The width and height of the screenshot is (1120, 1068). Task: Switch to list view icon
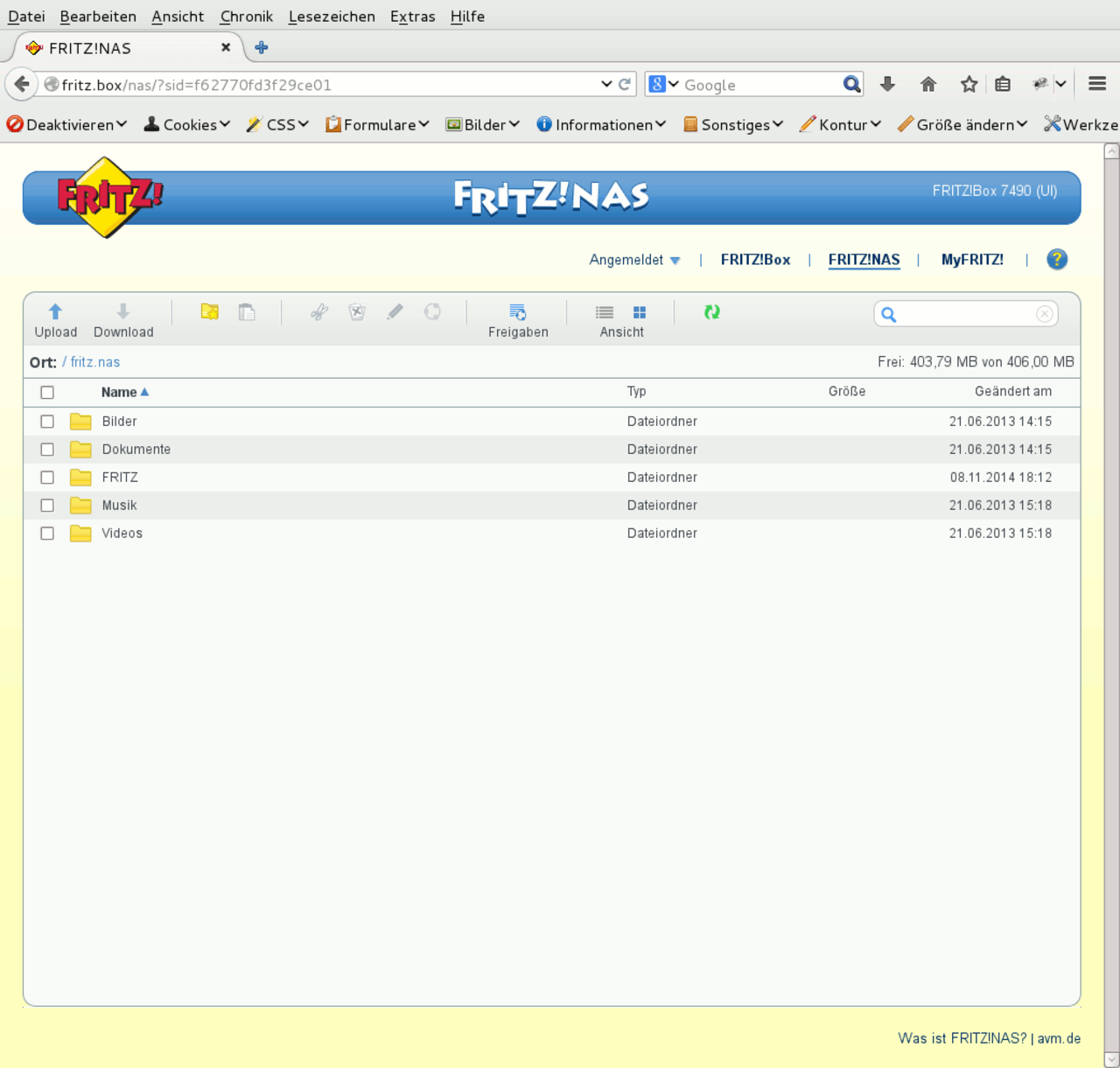[605, 312]
